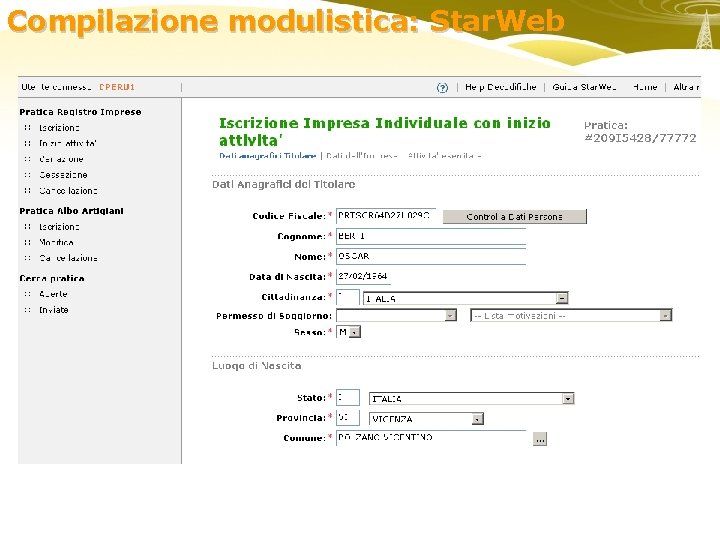This screenshot has height=540, width=720.
Task: Click the Data di Nascita field
Action: point(364,276)
